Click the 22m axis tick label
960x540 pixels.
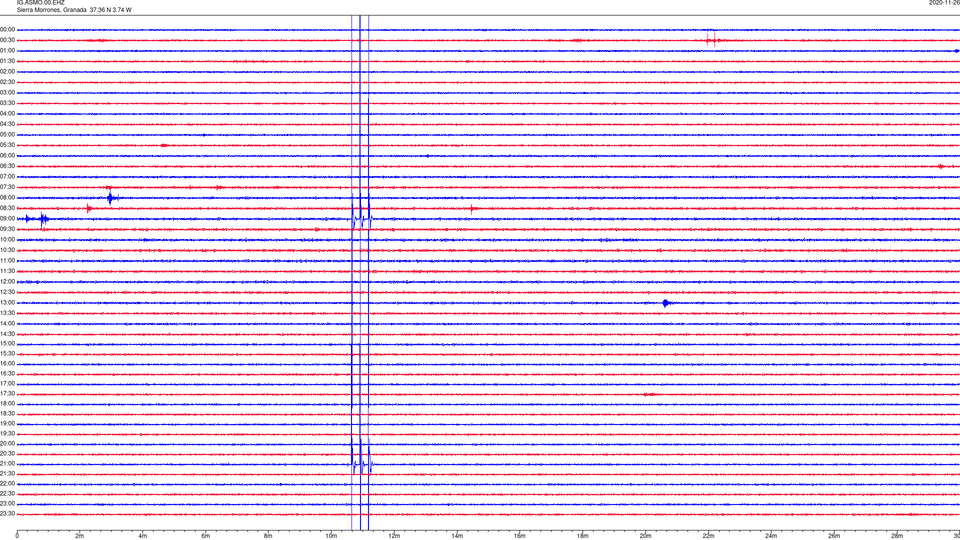point(708,536)
